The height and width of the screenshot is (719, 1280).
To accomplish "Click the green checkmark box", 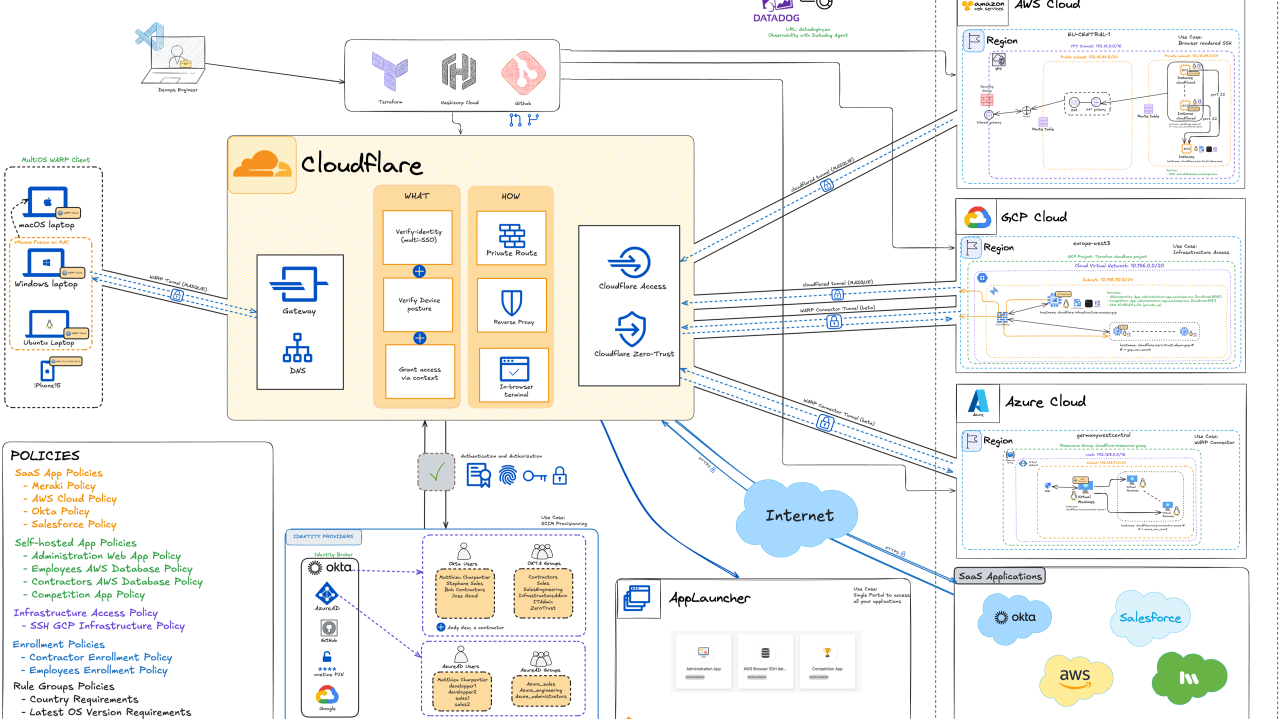I will pos(436,474).
